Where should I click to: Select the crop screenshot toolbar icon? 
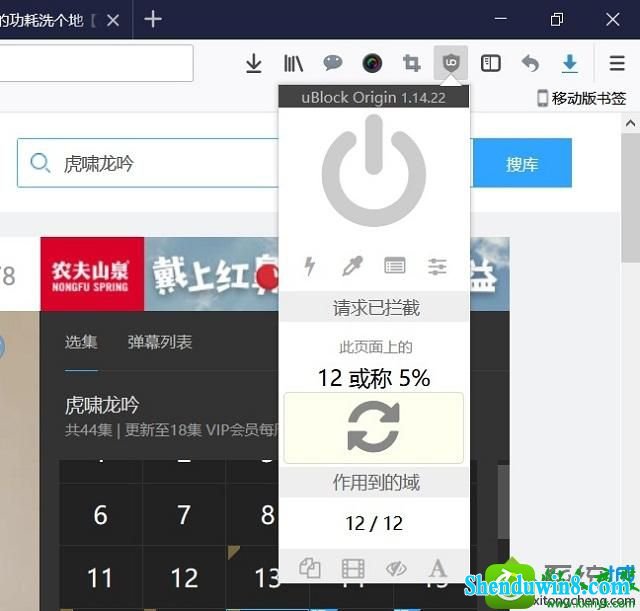tap(411, 63)
